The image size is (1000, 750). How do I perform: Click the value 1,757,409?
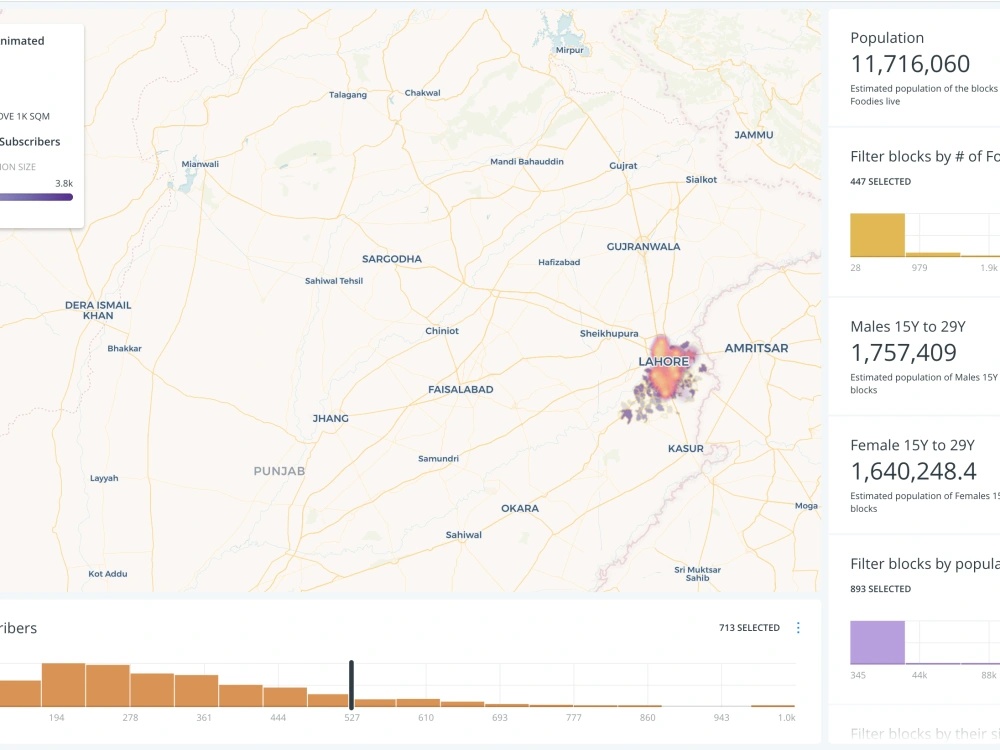(x=903, y=353)
